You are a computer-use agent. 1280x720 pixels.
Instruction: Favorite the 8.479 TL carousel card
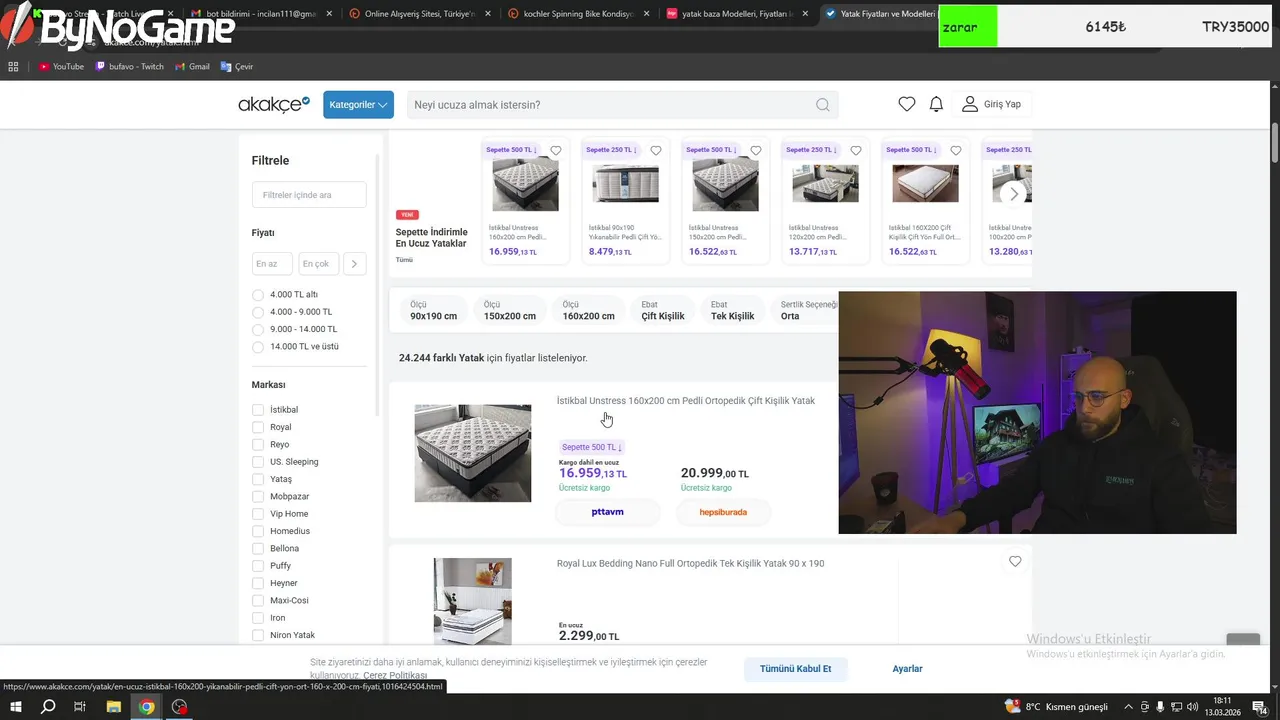coord(656,151)
